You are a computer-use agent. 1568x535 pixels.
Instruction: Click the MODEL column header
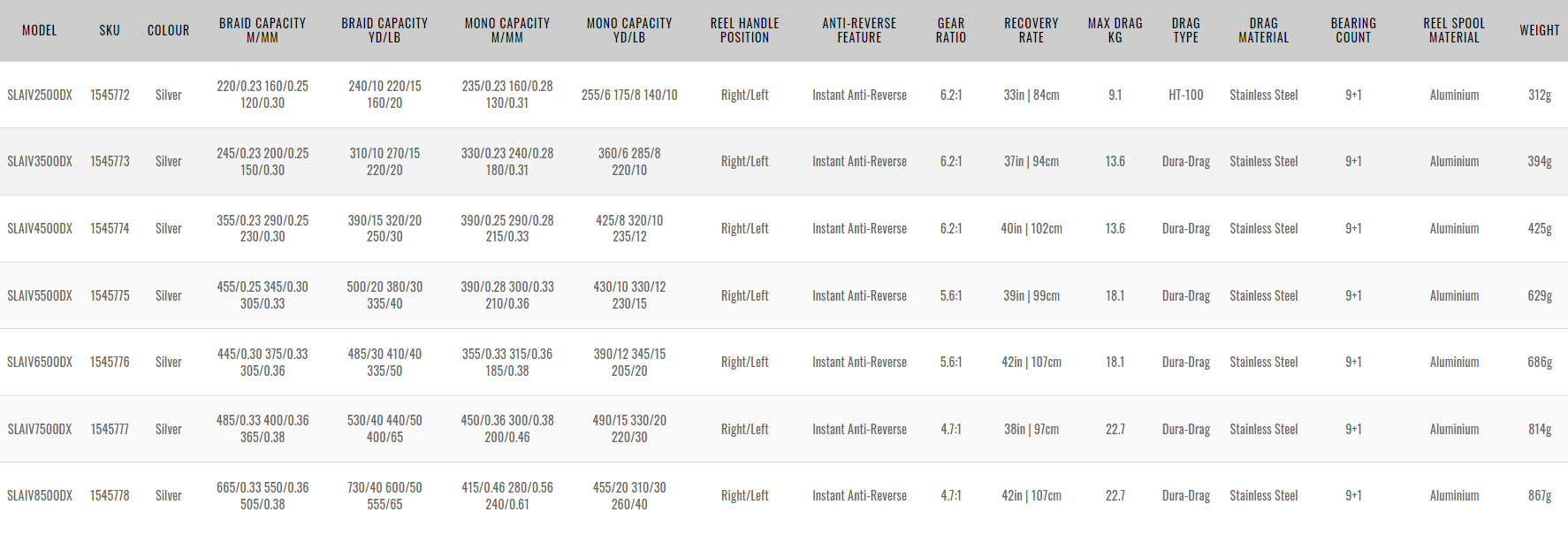point(39,30)
